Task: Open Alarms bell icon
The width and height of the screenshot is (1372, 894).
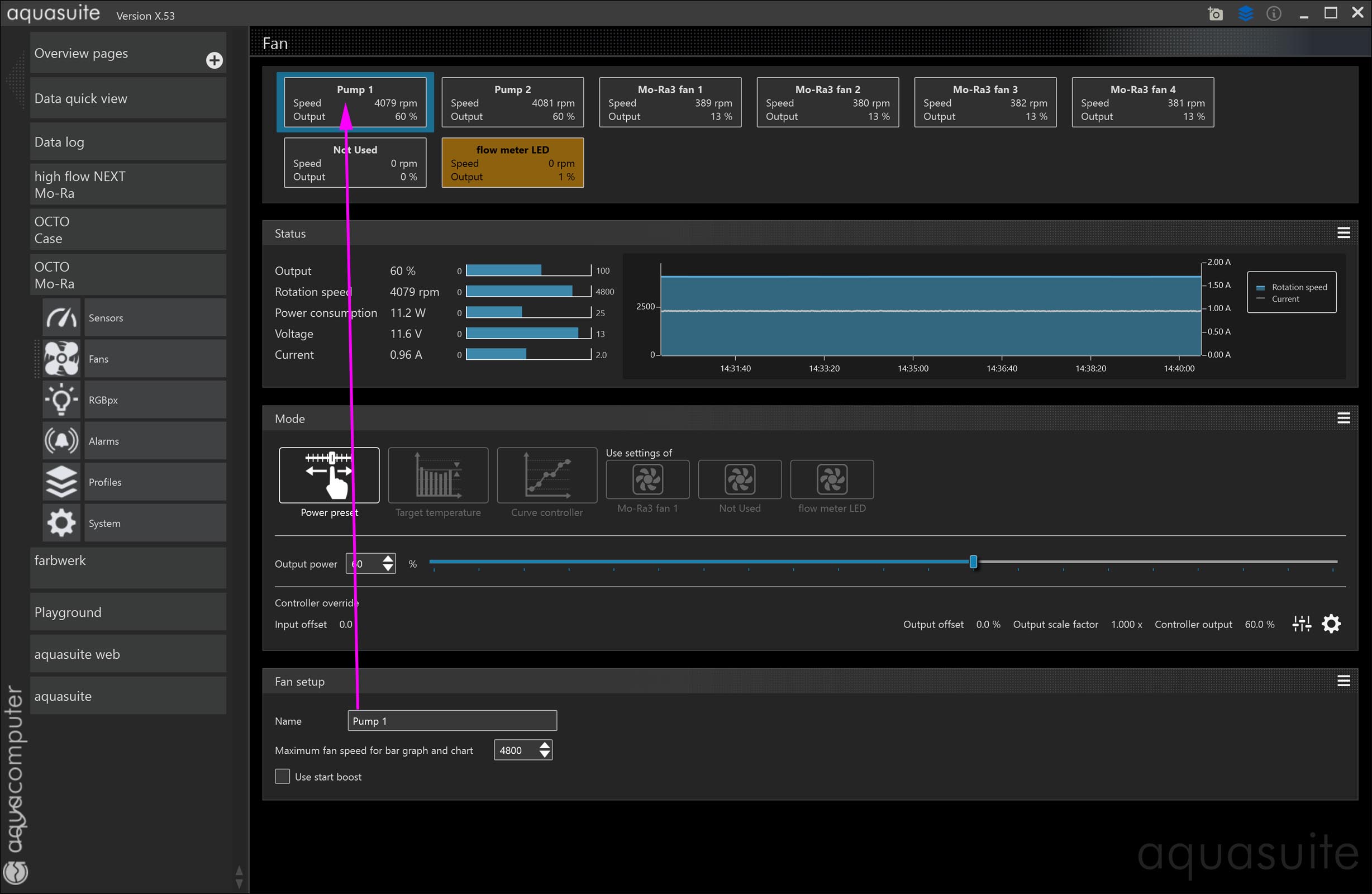Action: [61, 441]
